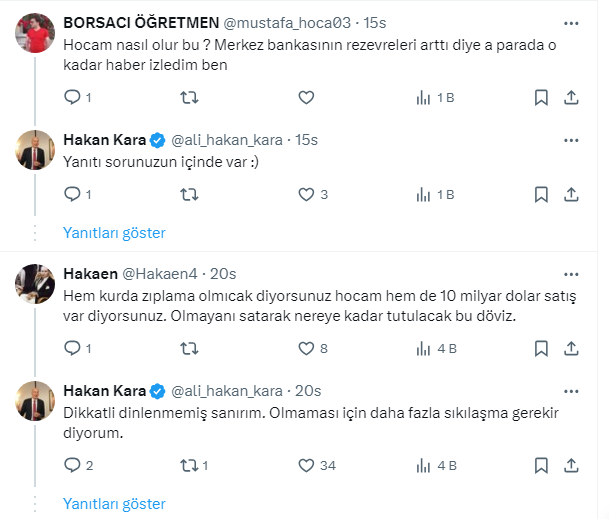Image resolution: width=609 pixels, height=519 pixels.
Task: Open more options on Hakaen's tweet
Action: (570, 272)
